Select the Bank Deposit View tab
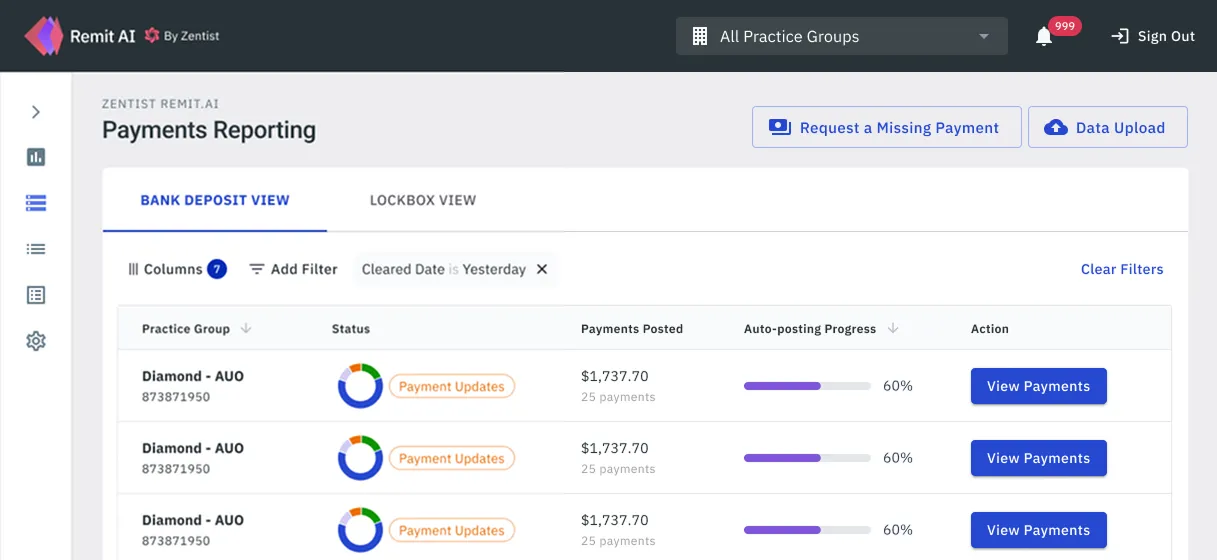The image size is (1217, 560). tap(215, 200)
